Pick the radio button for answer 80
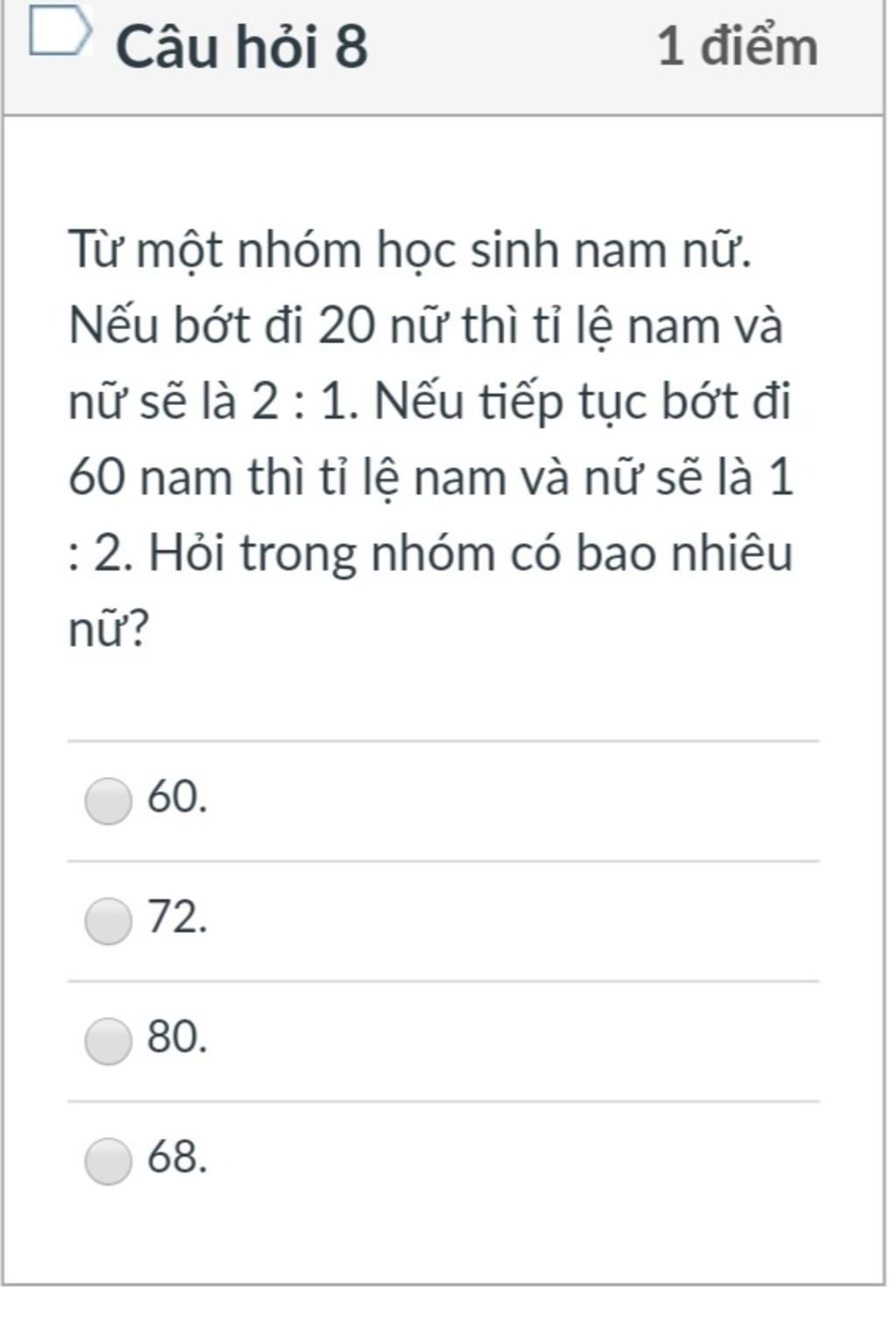This screenshot has height=1329, width=896. click(108, 1041)
